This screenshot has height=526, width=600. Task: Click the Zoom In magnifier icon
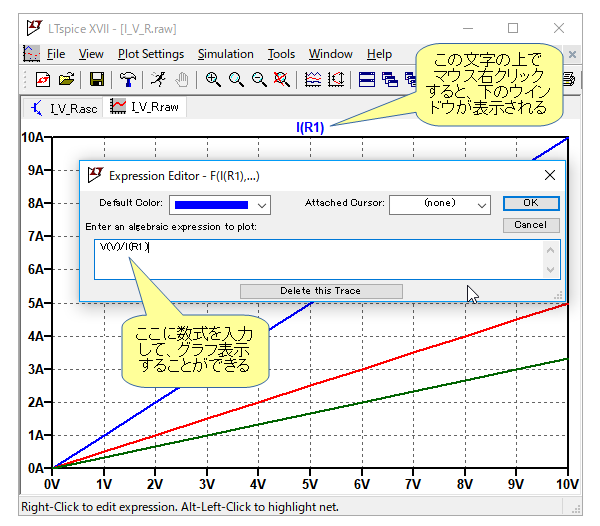[214, 79]
